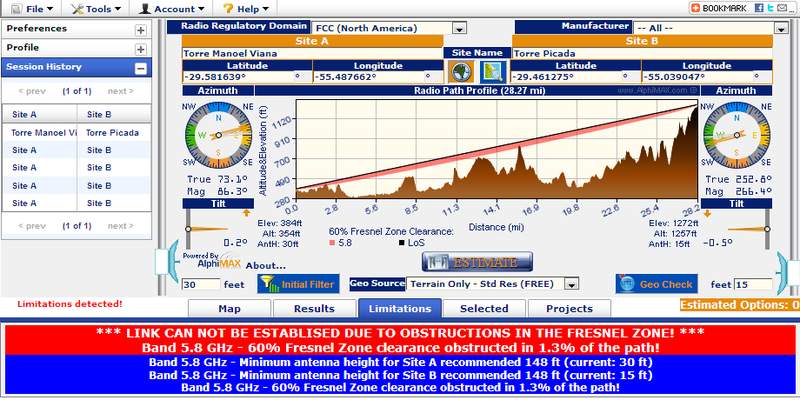This screenshot has width=800, height=400.
Task: Click the blue map document icon
Action: click(493, 72)
